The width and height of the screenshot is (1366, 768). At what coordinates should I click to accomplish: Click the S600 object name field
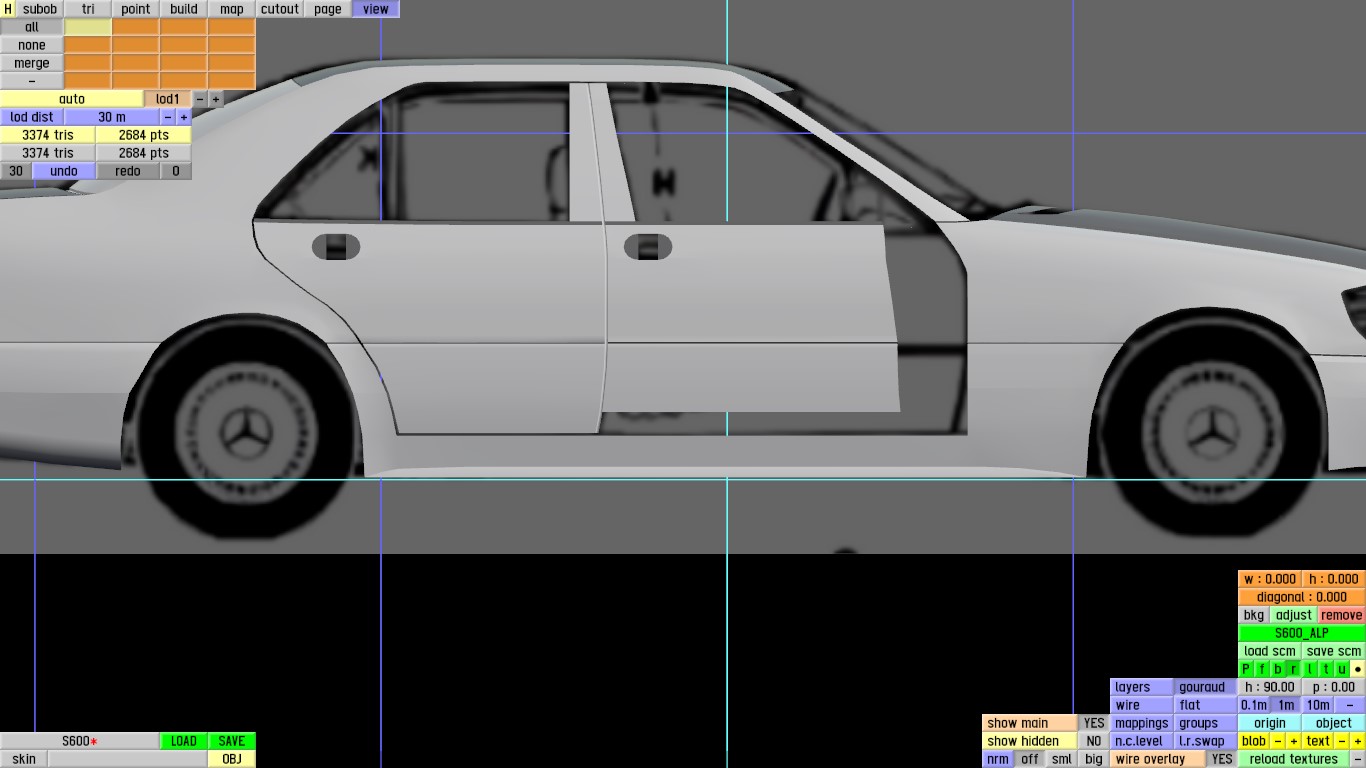click(80, 741)
